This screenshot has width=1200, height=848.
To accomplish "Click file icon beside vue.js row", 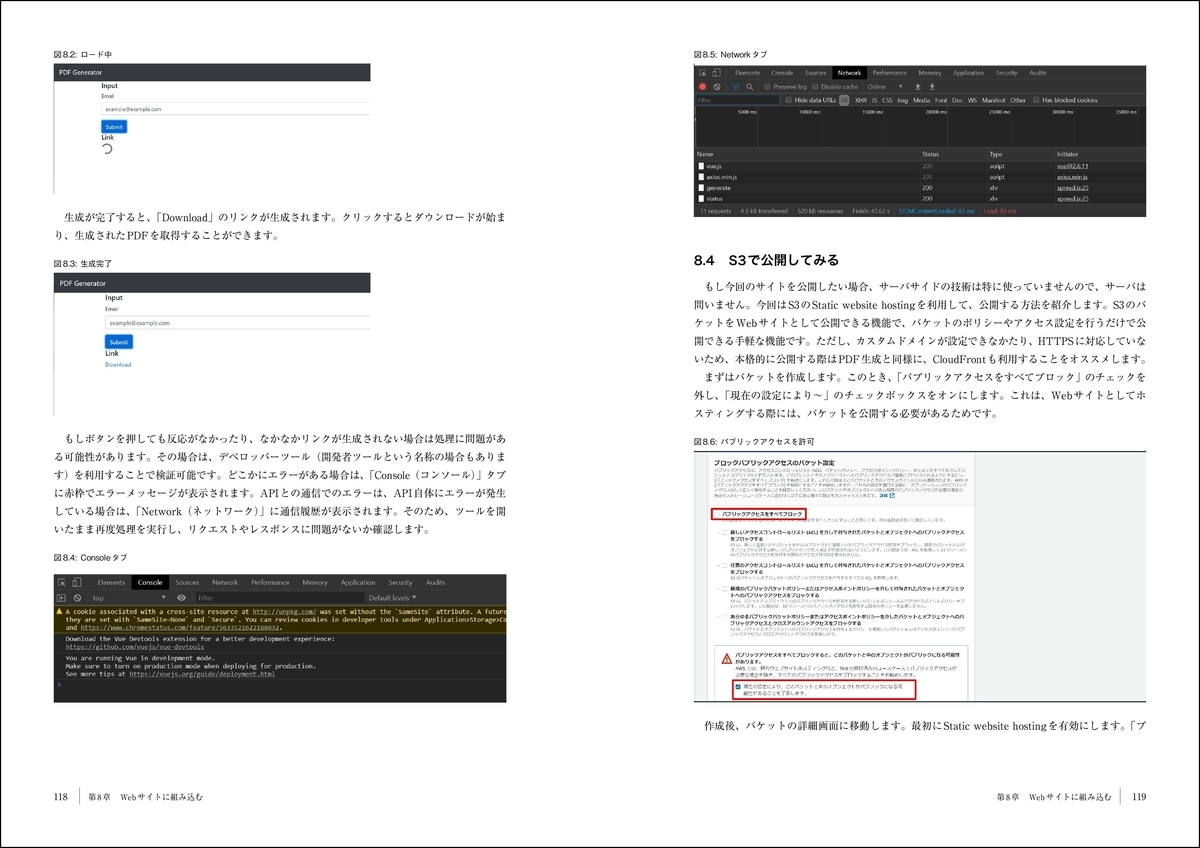I will coord(701,165).
